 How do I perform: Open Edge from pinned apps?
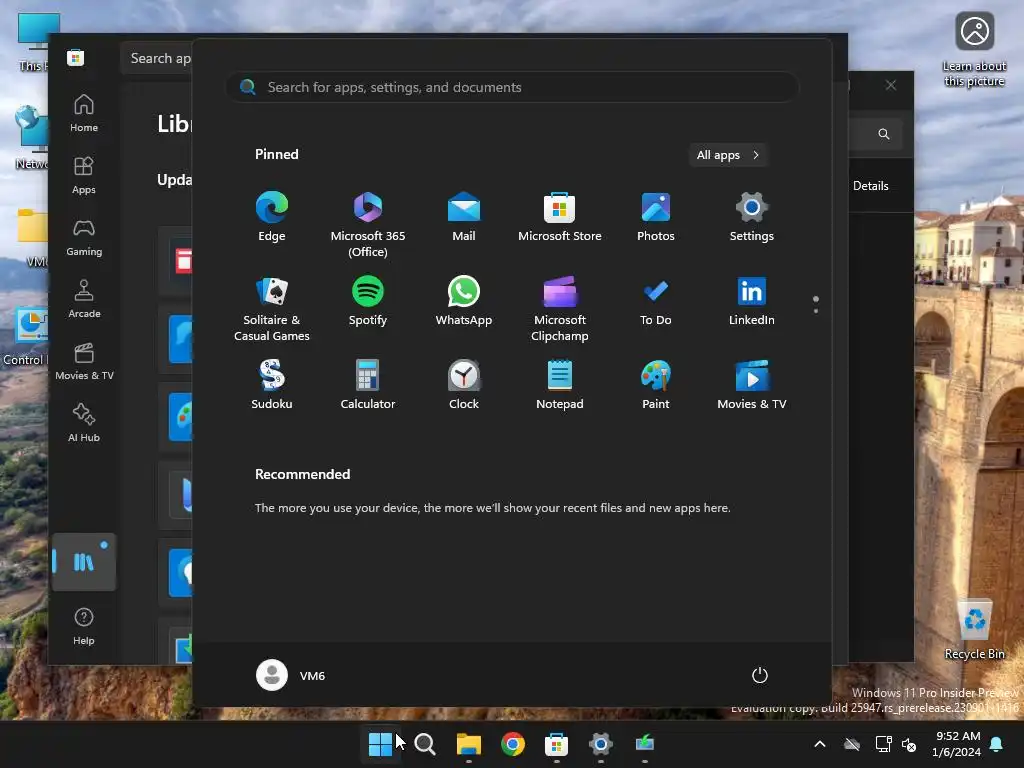tap(272, 217)
